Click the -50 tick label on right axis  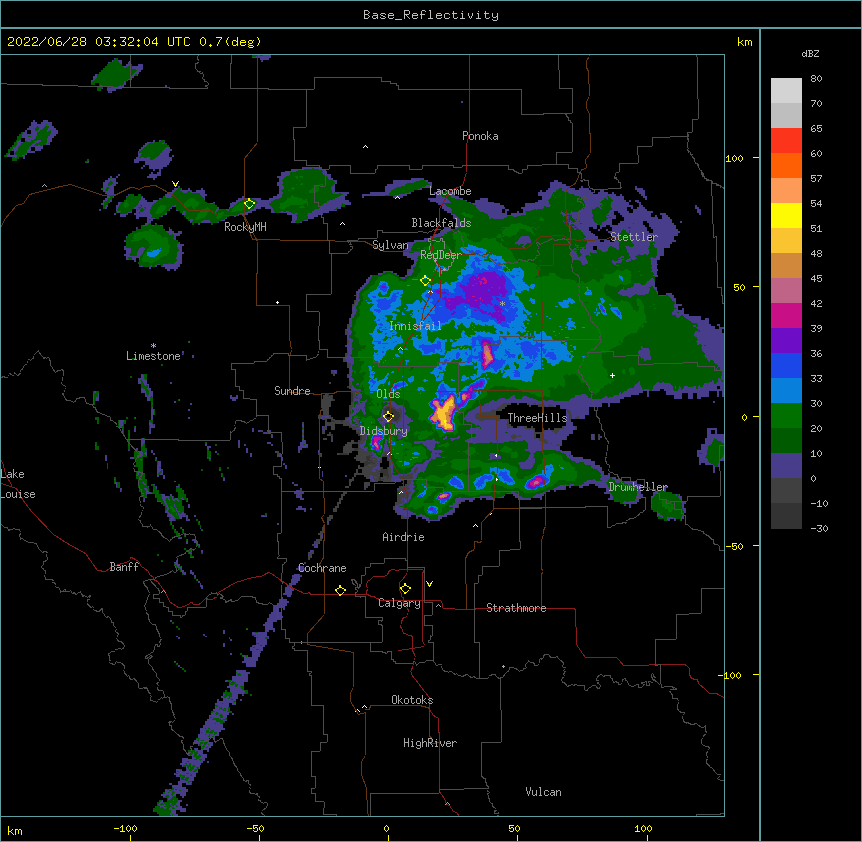tap(734, 546)
